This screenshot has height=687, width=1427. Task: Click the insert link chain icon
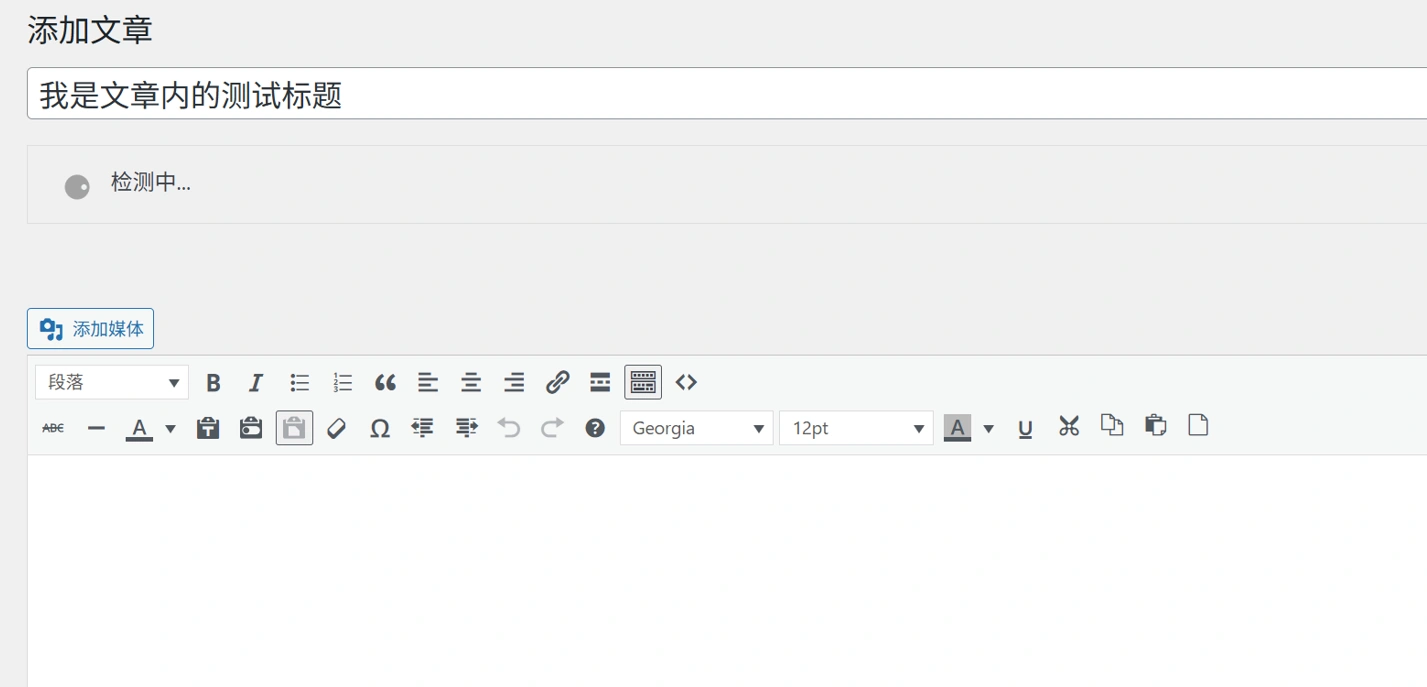tap(557, 382)
